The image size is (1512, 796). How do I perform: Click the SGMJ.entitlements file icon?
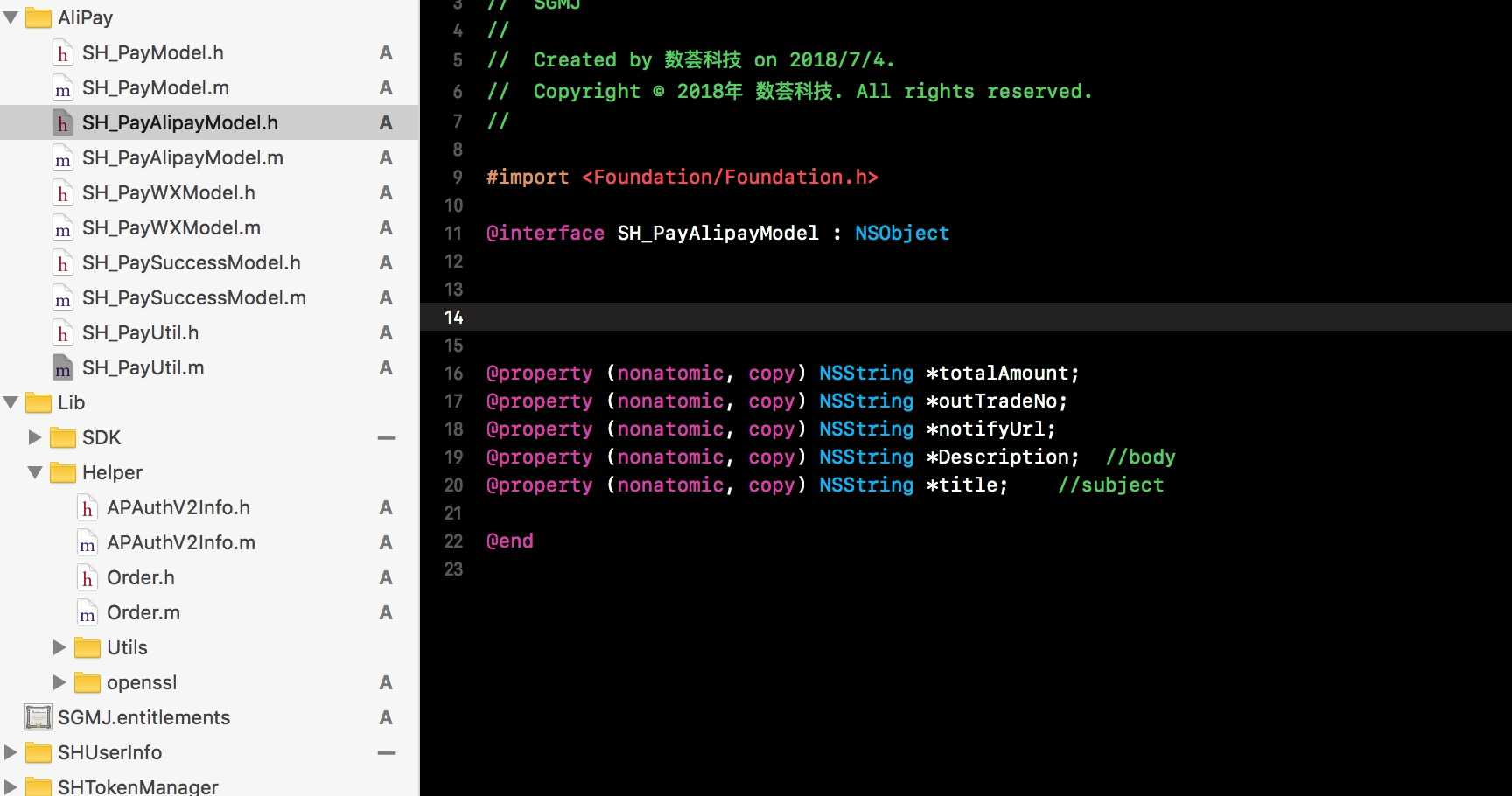click(38, 717)
